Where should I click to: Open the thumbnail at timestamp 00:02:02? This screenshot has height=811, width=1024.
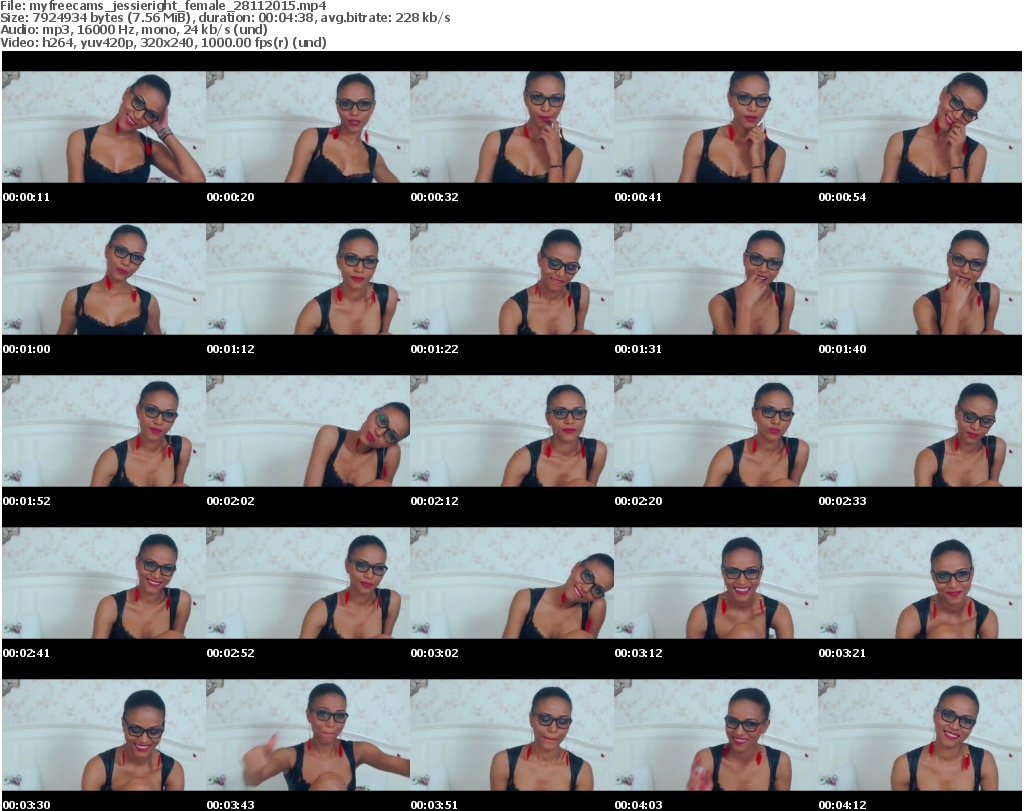point(308,431)
